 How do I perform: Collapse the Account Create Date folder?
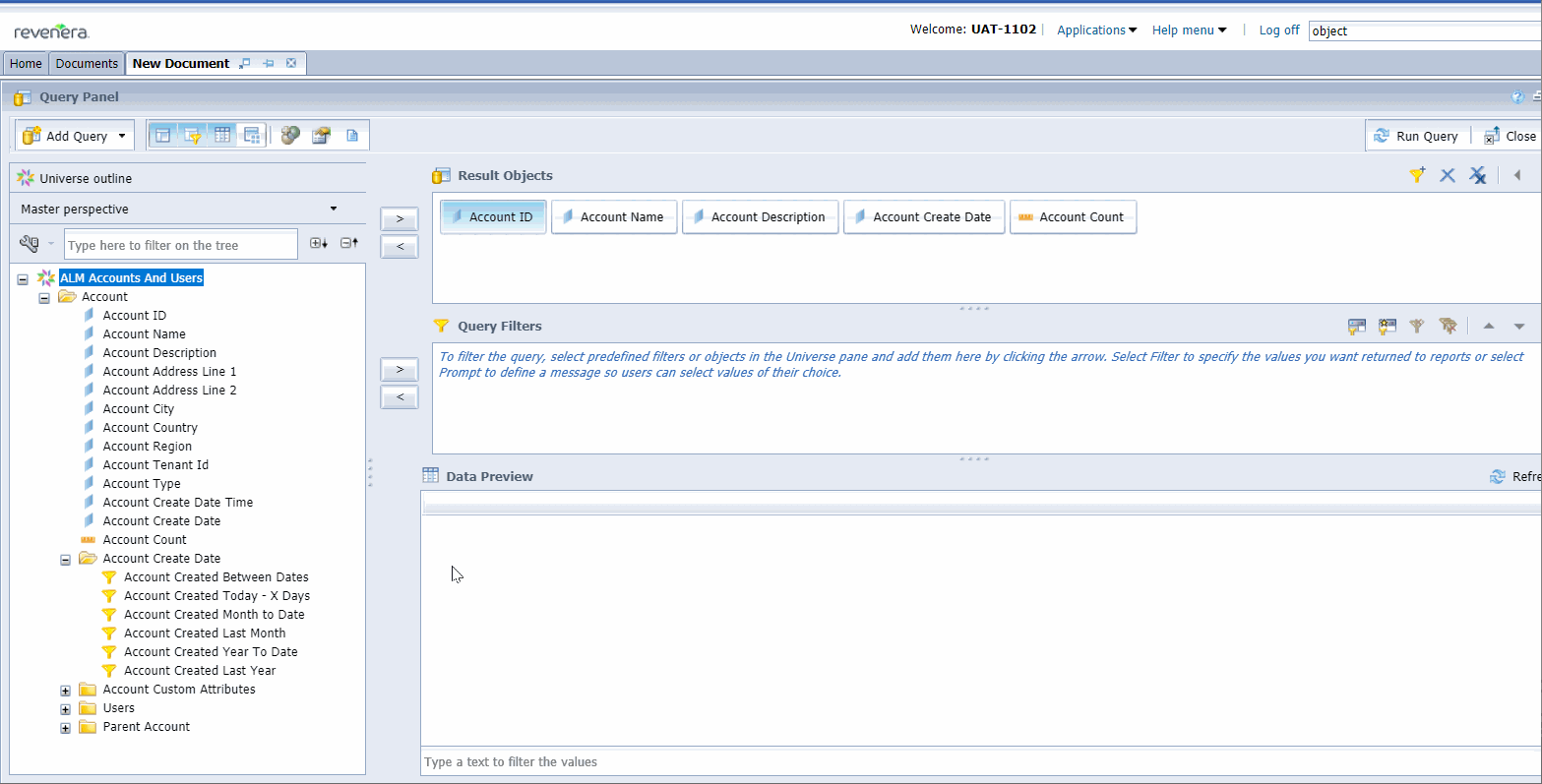pyautogui.click(x=66, y=560)
